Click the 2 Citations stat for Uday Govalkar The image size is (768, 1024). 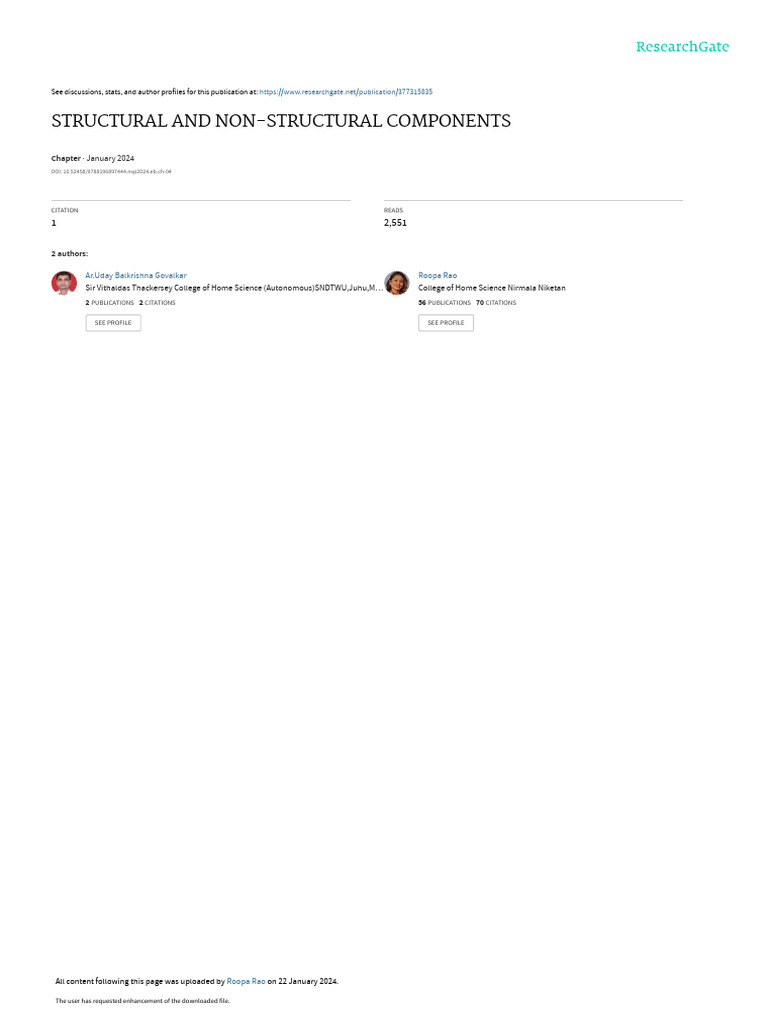pyautogui.click(x=157, y=303)
